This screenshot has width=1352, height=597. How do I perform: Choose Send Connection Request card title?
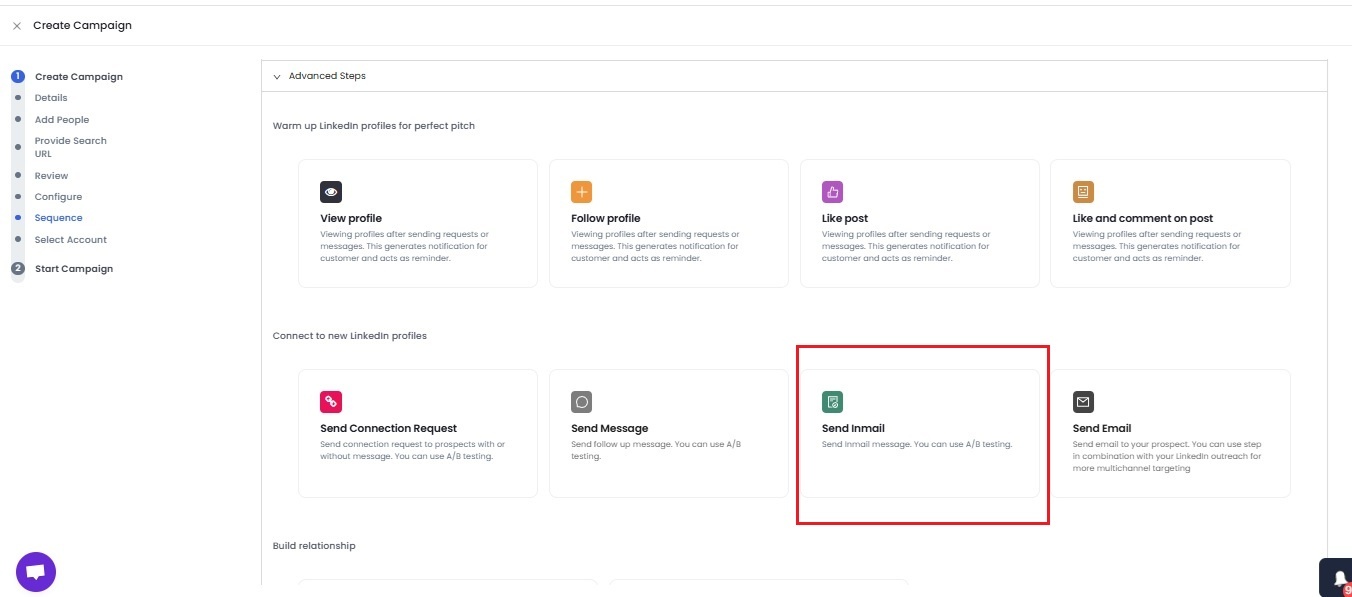click(388, 428)
